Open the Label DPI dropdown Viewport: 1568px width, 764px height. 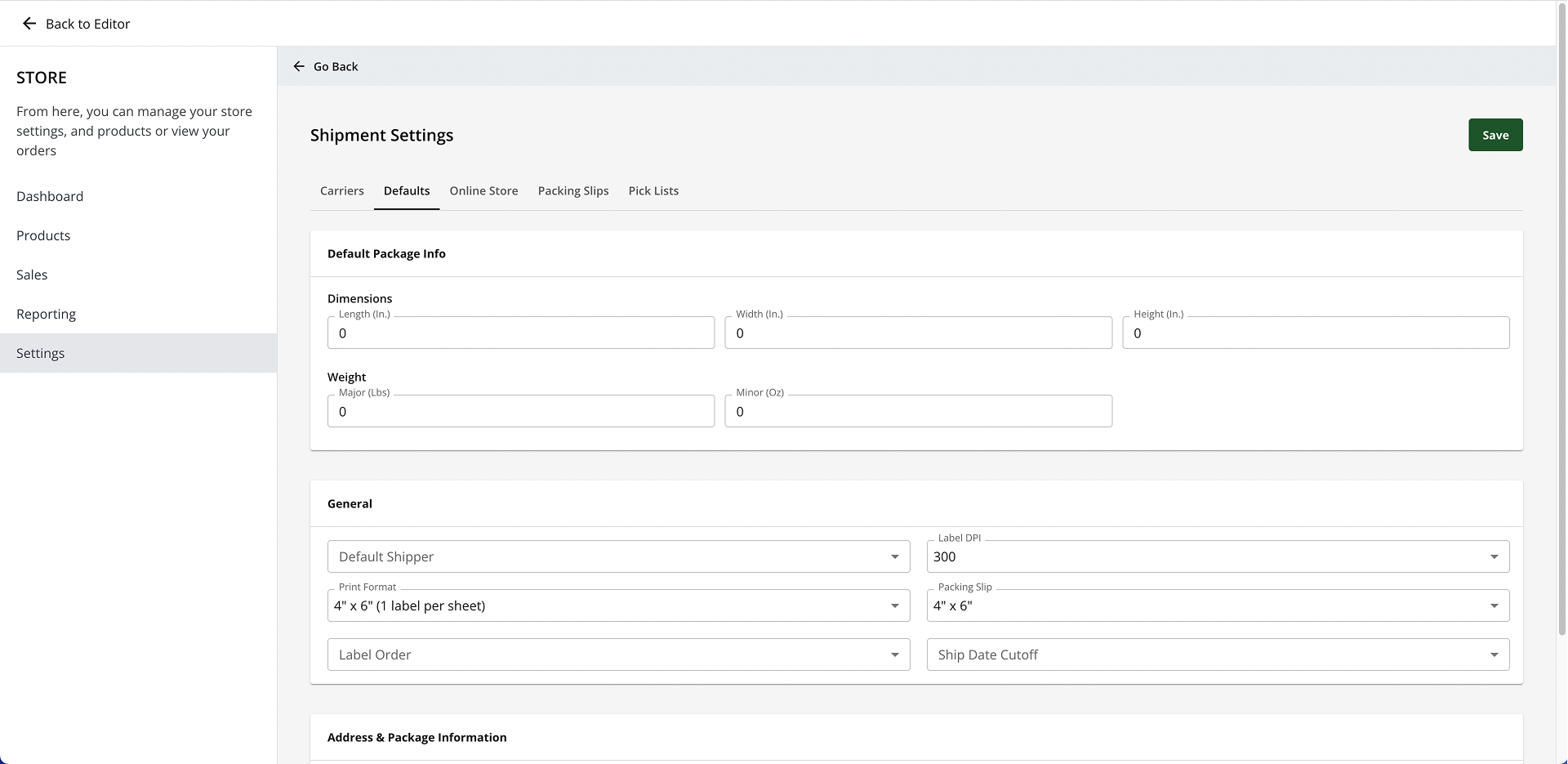tap(1217, 556)
